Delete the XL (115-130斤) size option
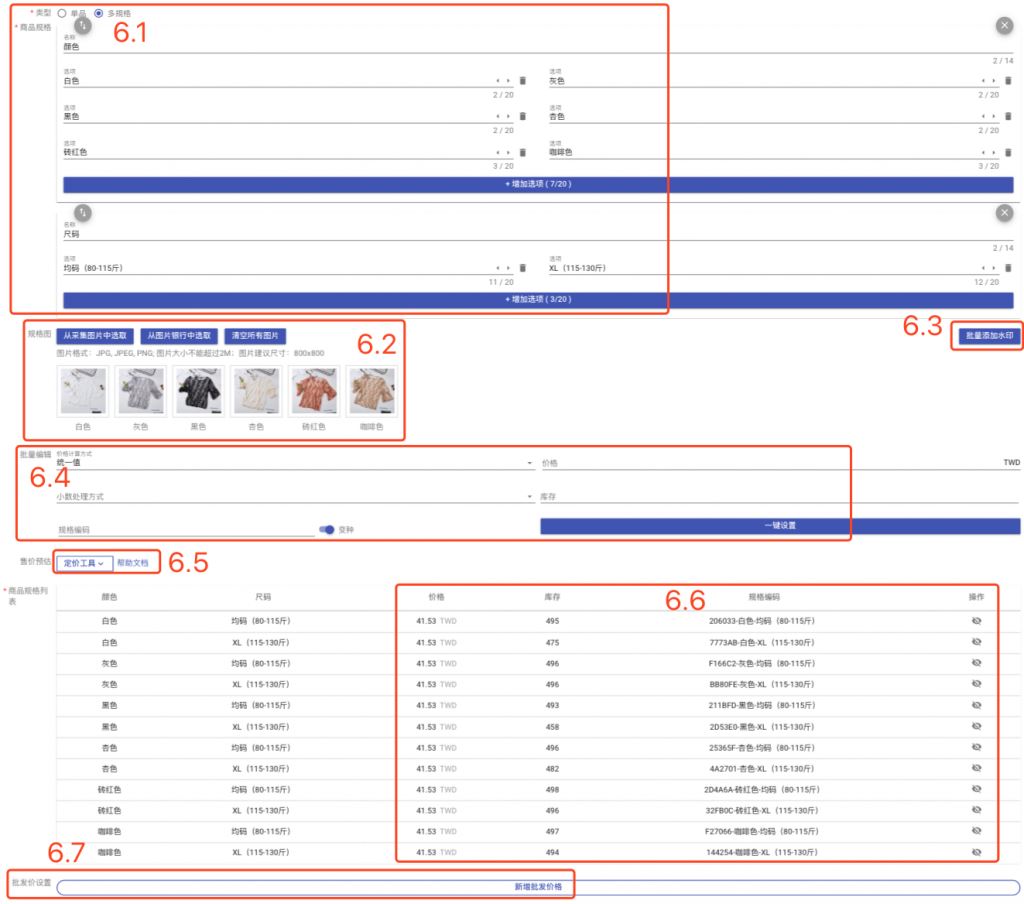The height and width of the screenshot is (904, 1024). tap(1008, 268)
